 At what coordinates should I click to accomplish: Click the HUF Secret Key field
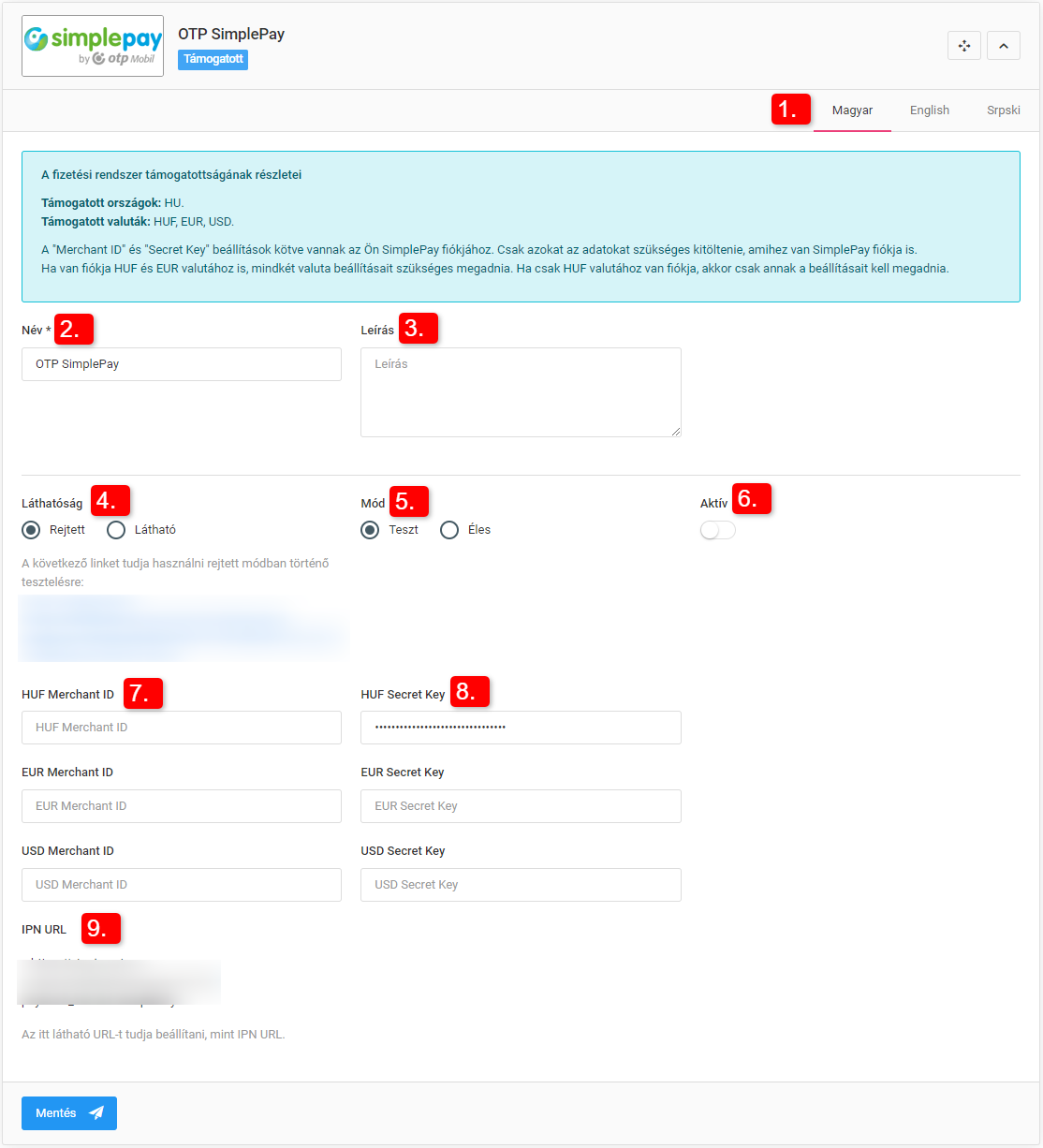(521, 728)
